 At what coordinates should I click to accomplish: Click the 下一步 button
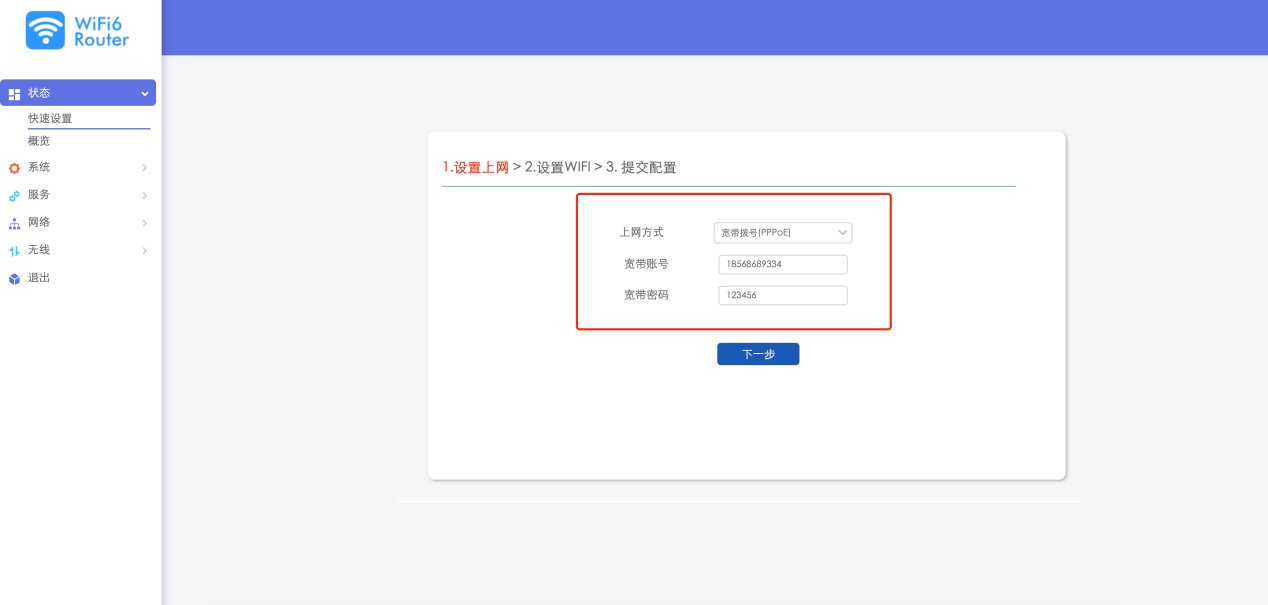click(758, 354)
